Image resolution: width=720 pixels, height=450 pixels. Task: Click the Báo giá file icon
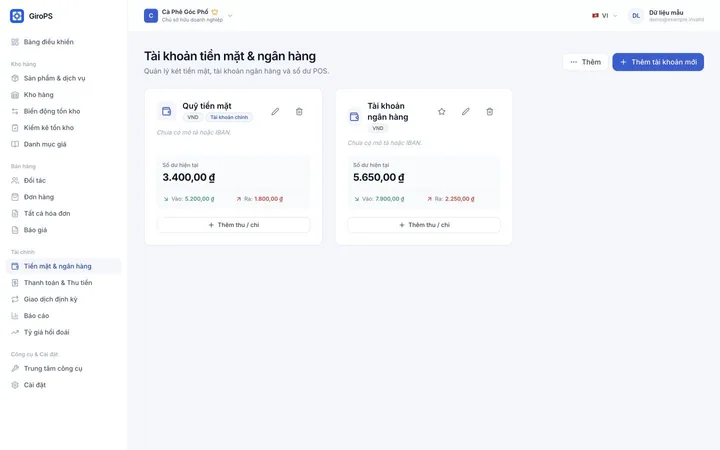[x=15, y=230]
